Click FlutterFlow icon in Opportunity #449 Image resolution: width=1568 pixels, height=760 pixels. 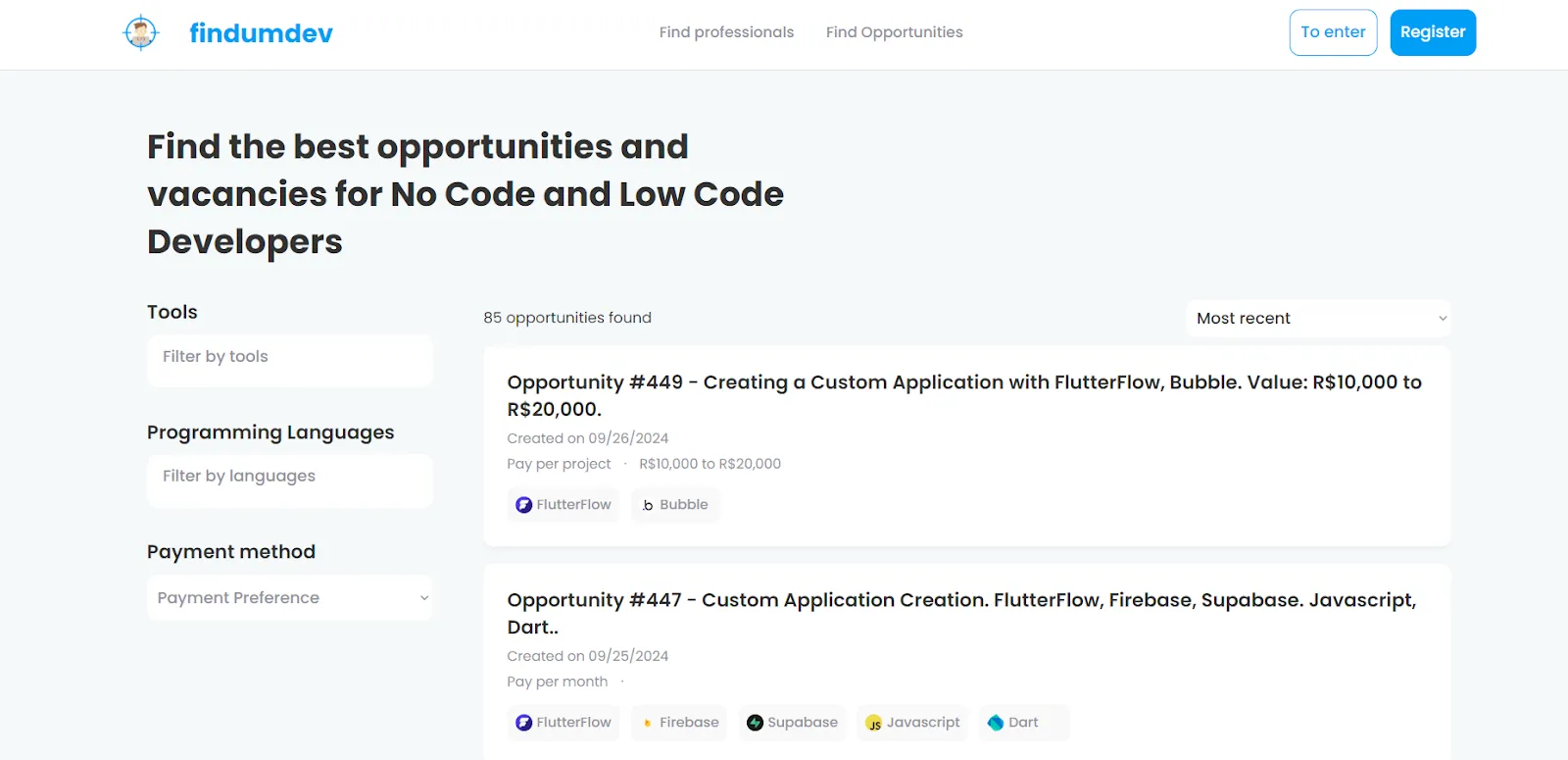click(524, 505)
